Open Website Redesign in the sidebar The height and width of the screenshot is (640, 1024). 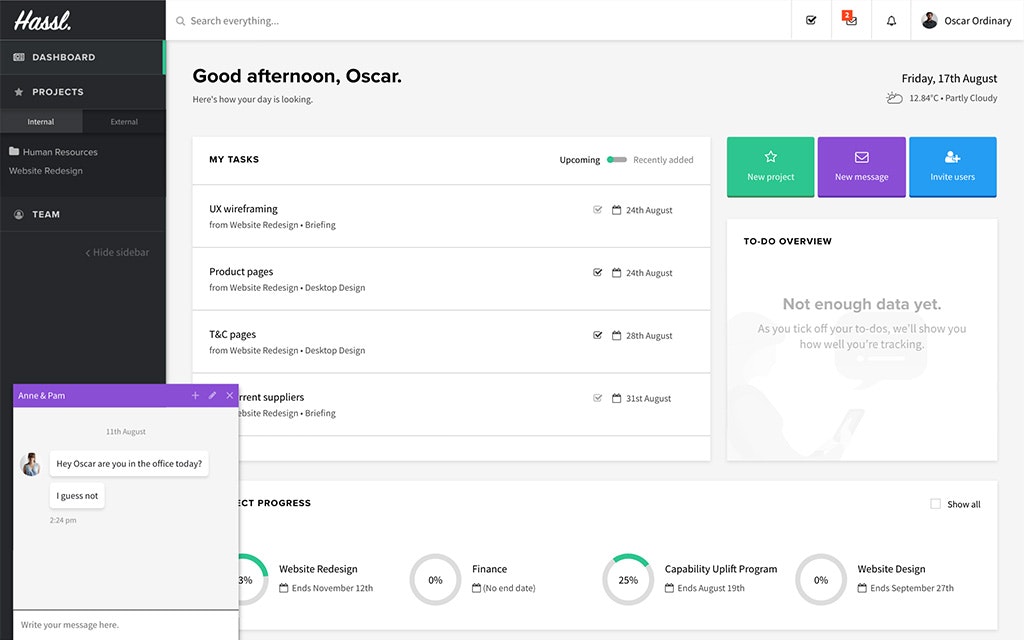click(x=46, y=170)
